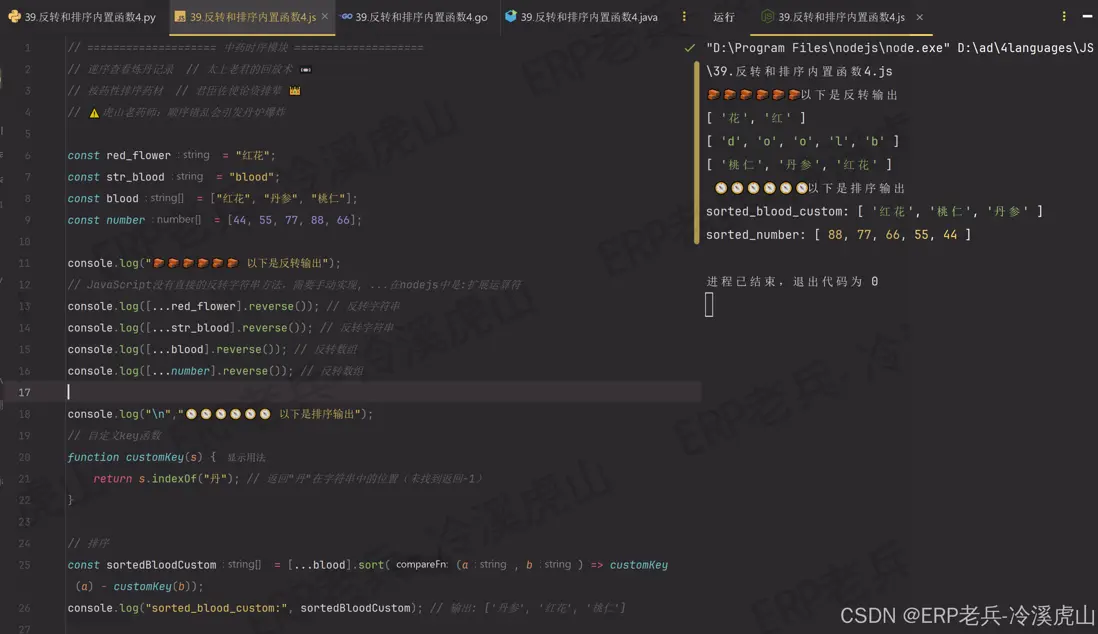The width and height of the screenshot is (1098, 634).
Task: Click the node.exe command path in run output
Action: [x=828, y=48]
